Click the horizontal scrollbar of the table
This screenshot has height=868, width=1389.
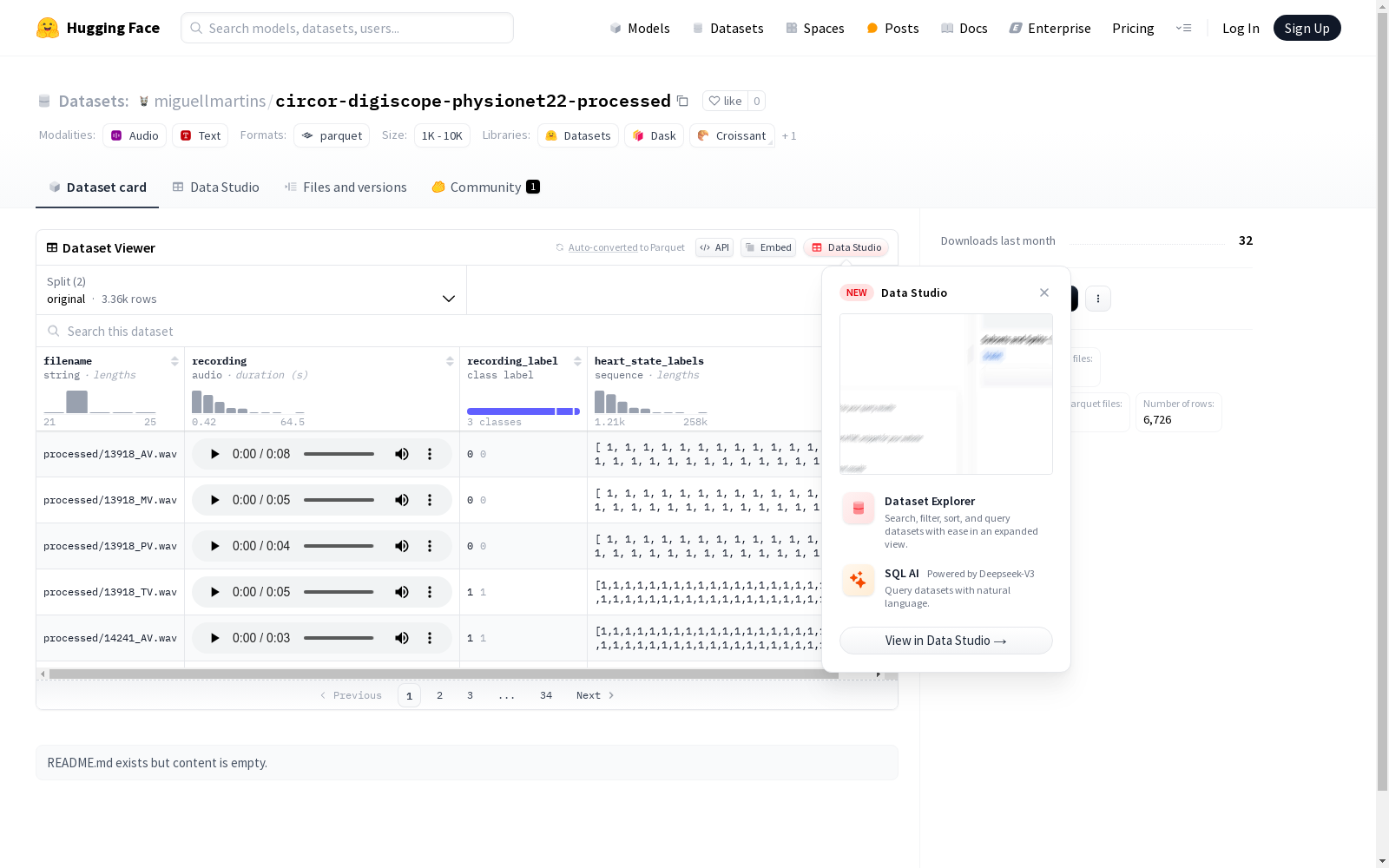pyautogui.click(x=444, y=674)
